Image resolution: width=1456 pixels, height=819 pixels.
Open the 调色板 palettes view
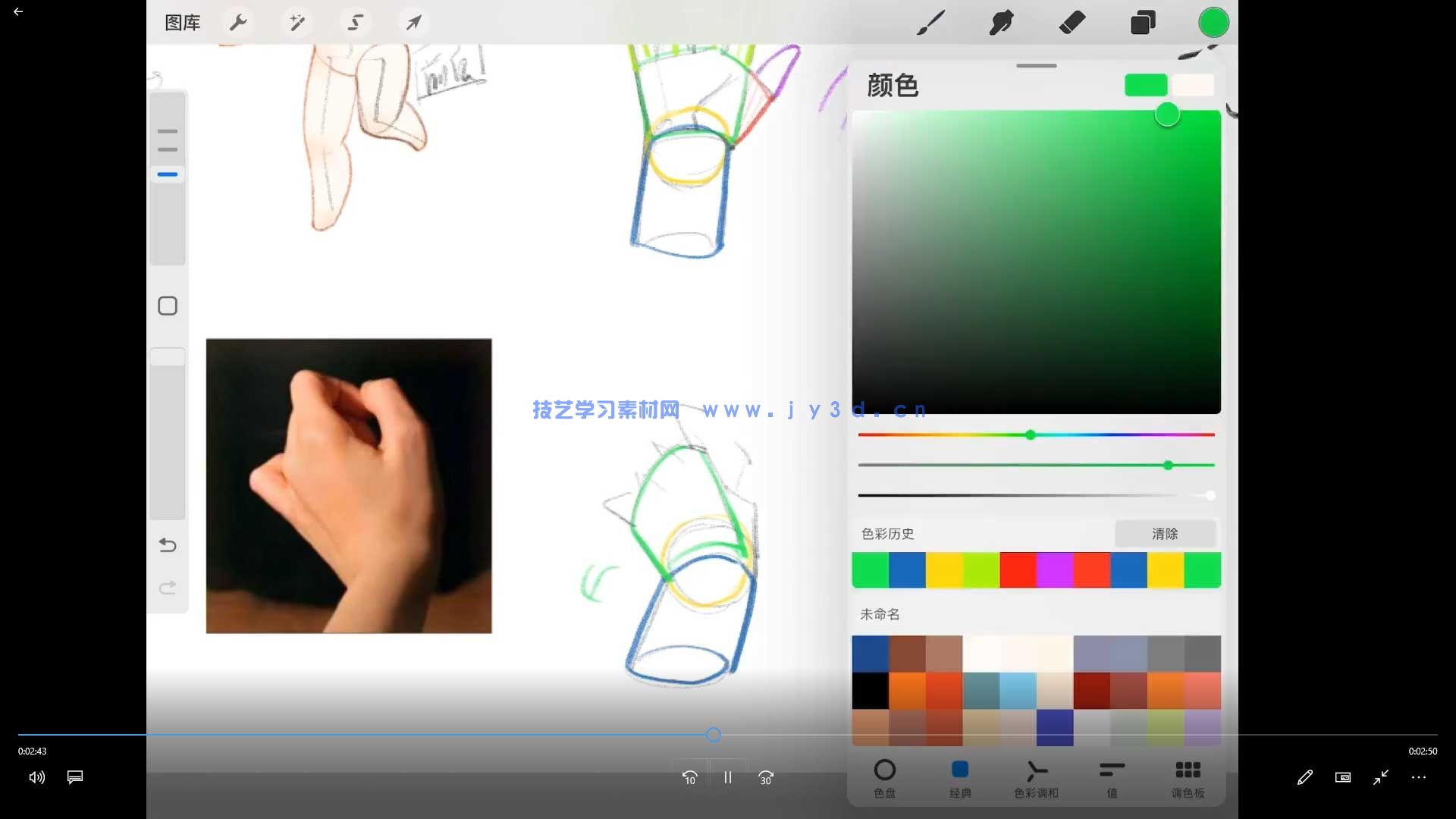pos(1188,777)
